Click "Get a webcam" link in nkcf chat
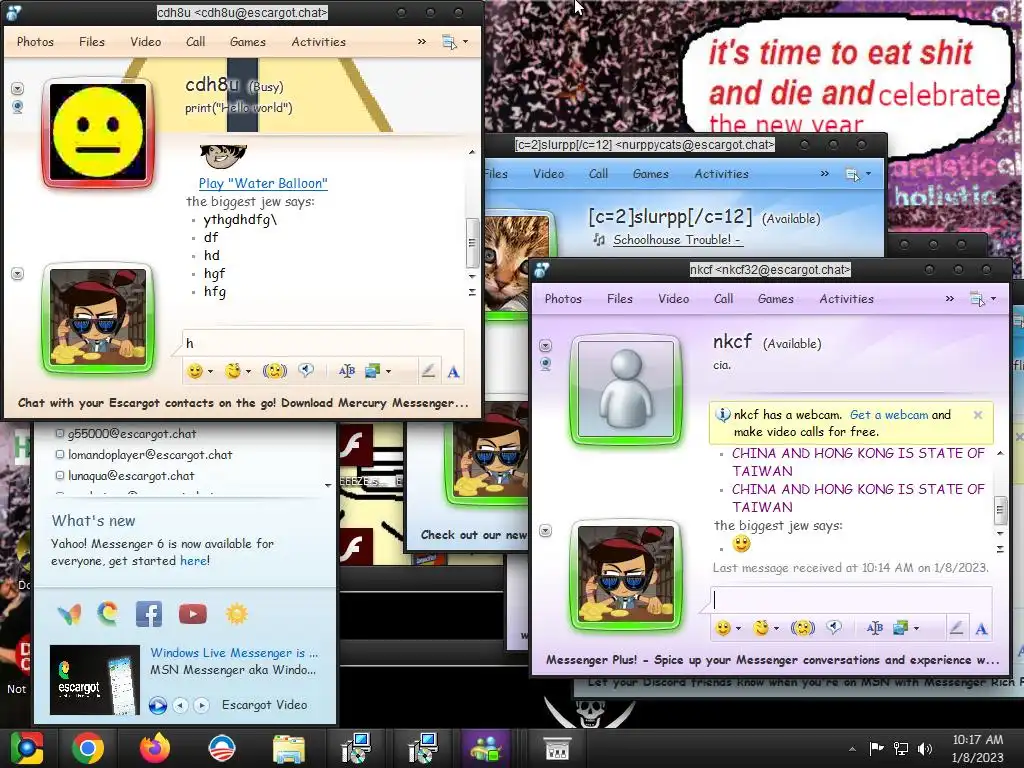 point(889,415)
